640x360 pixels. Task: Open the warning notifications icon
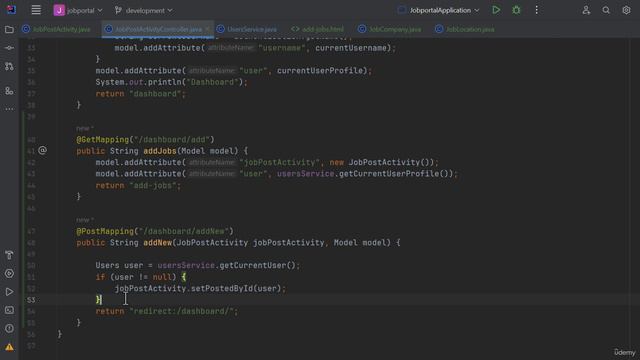tap(9, 347)
